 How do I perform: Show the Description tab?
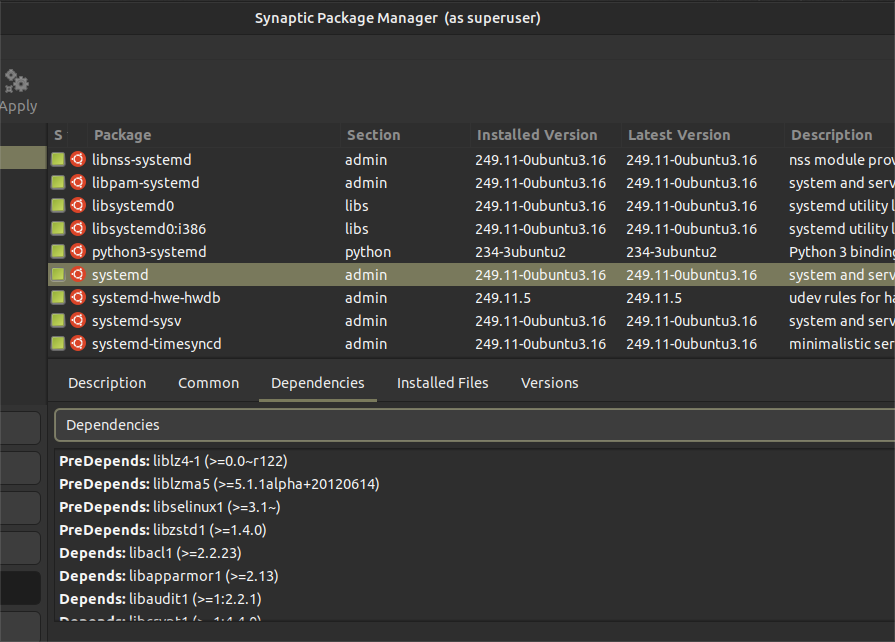pyautogui.click(x=107, y=383)
